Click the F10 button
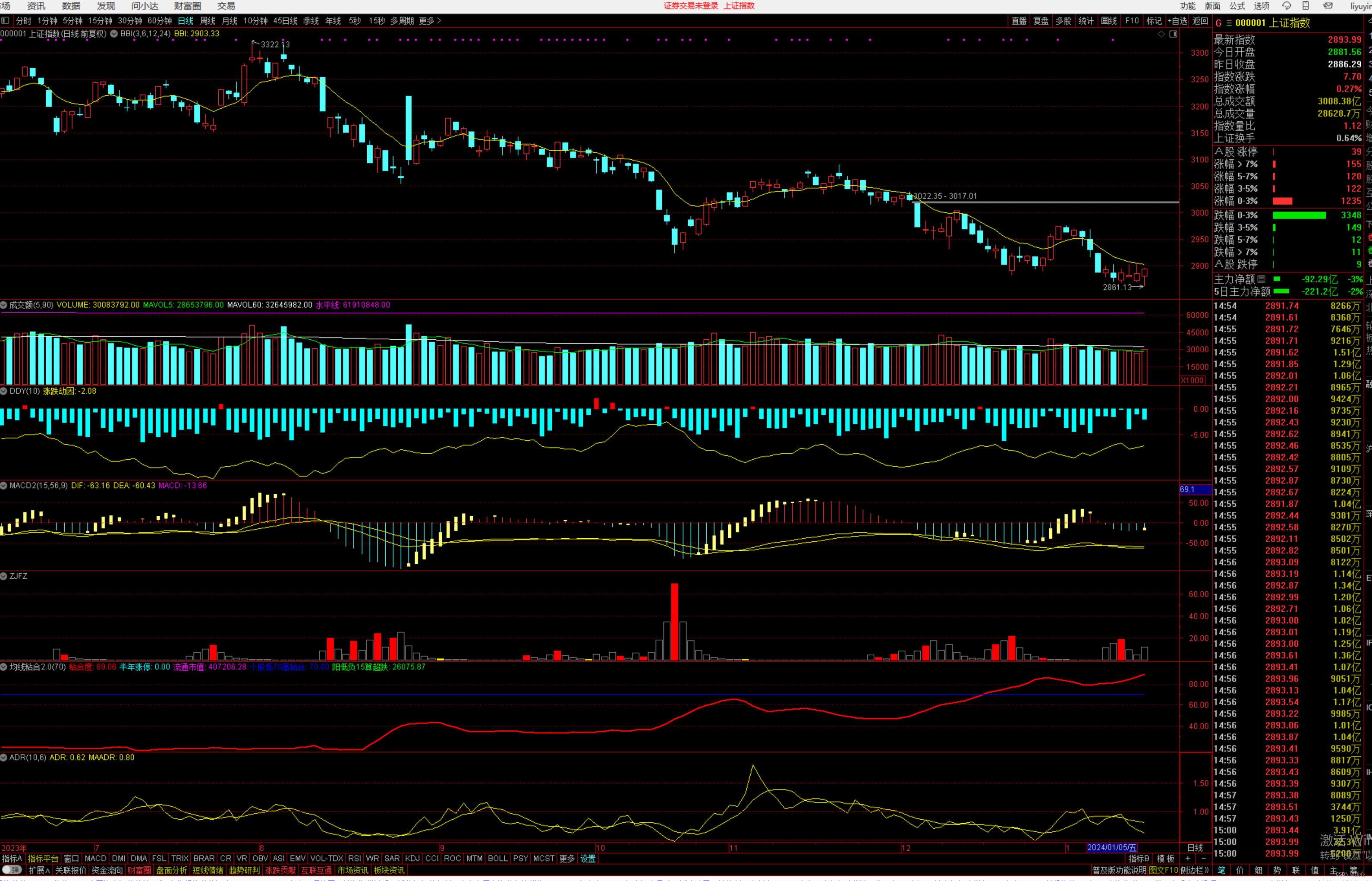This screenshot has height=881, width=1372. click(x=1132, y=21)
